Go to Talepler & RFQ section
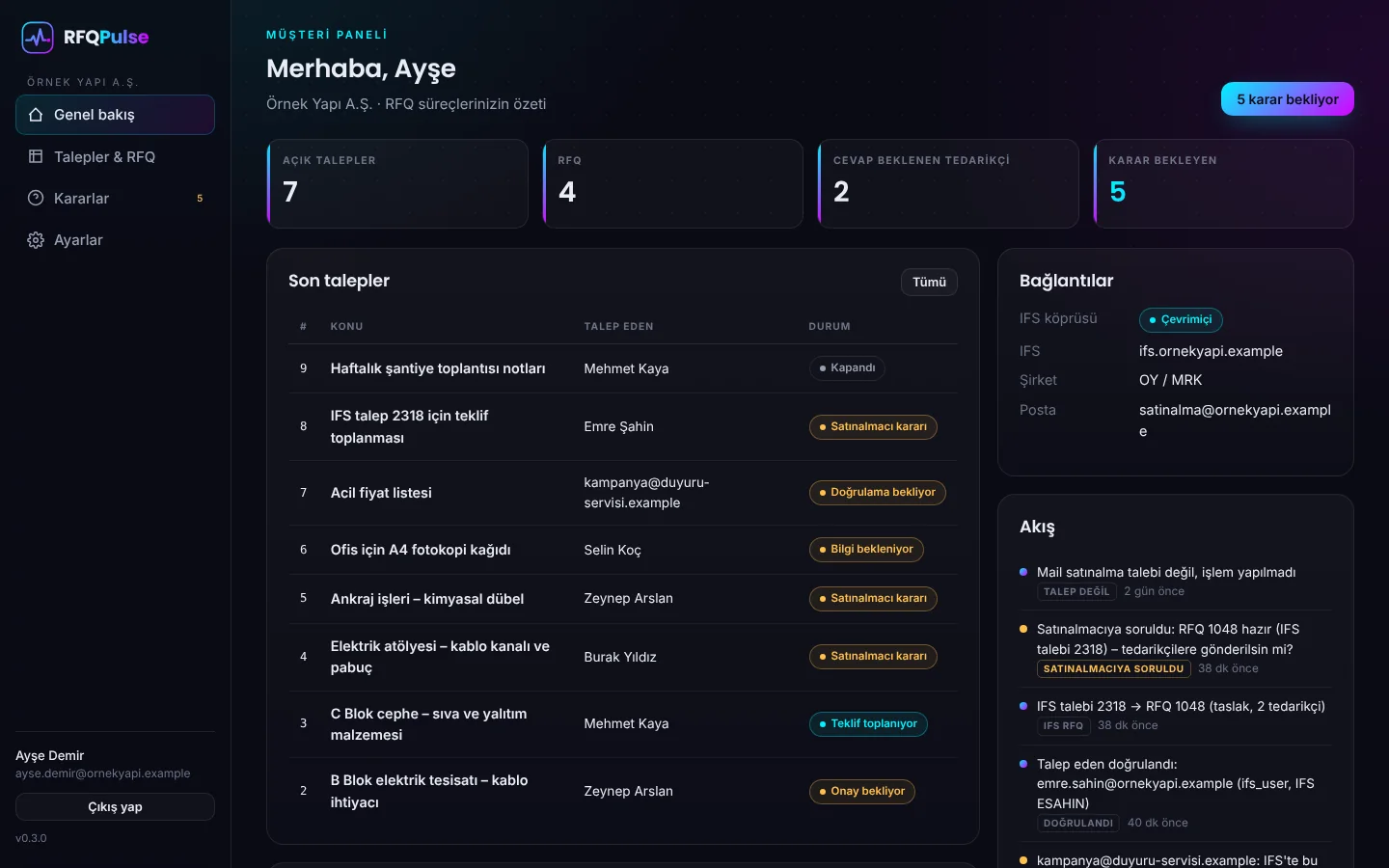Image resolution: width=1389 pixels, height=868 pixels. (115, 156)
